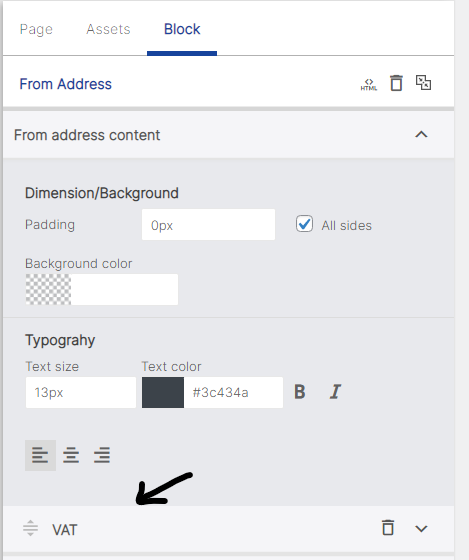Open the HTML code editor icon

coord(369,84)
